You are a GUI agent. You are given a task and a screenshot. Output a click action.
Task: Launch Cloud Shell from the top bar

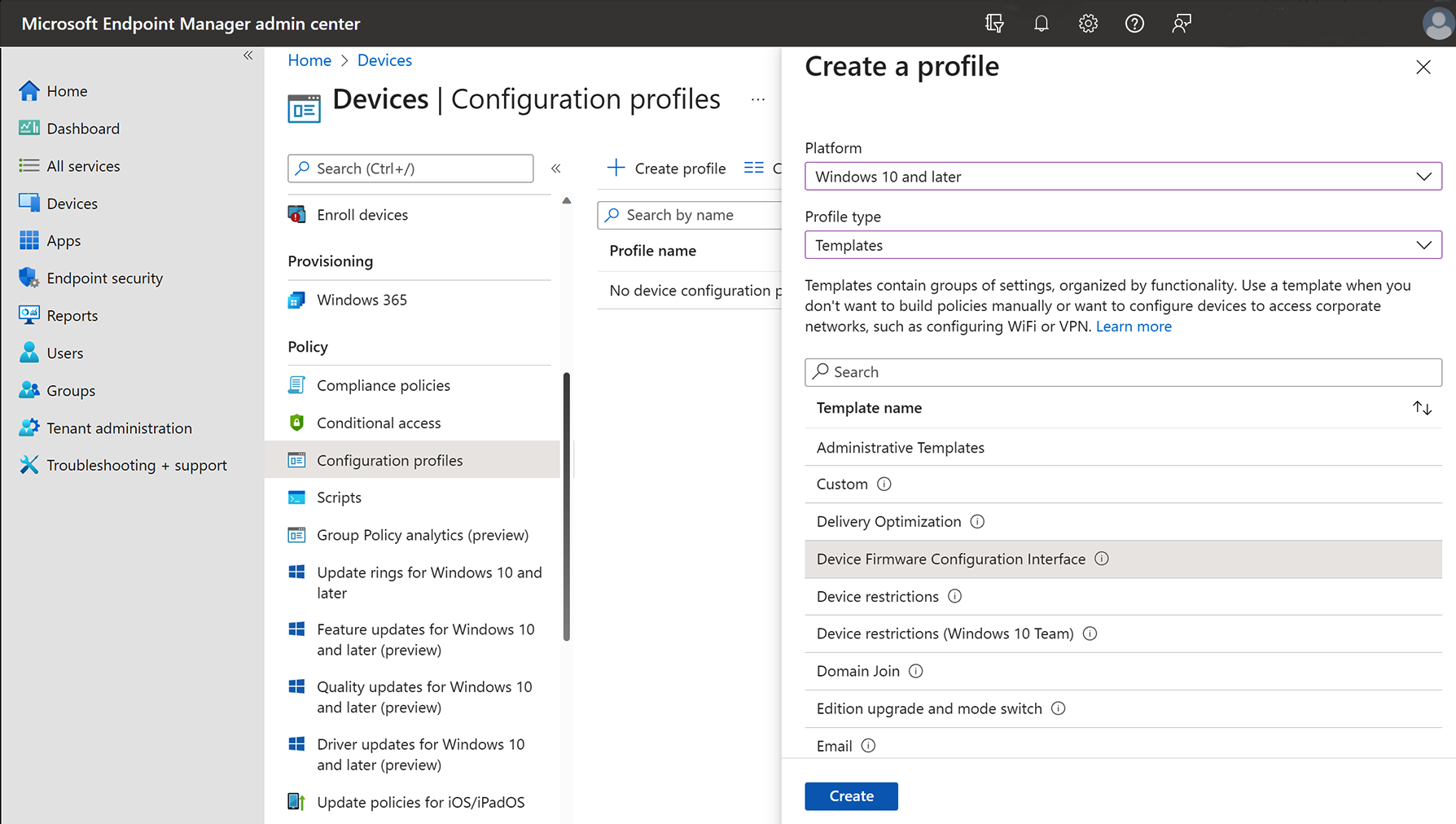994,23
